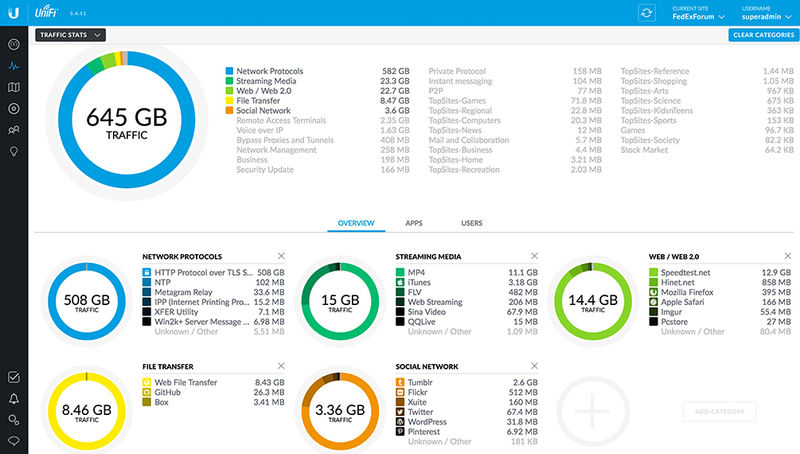
Task: Select the MP4 streaming row
Action: pyautogui.click(x=467, y=272)
